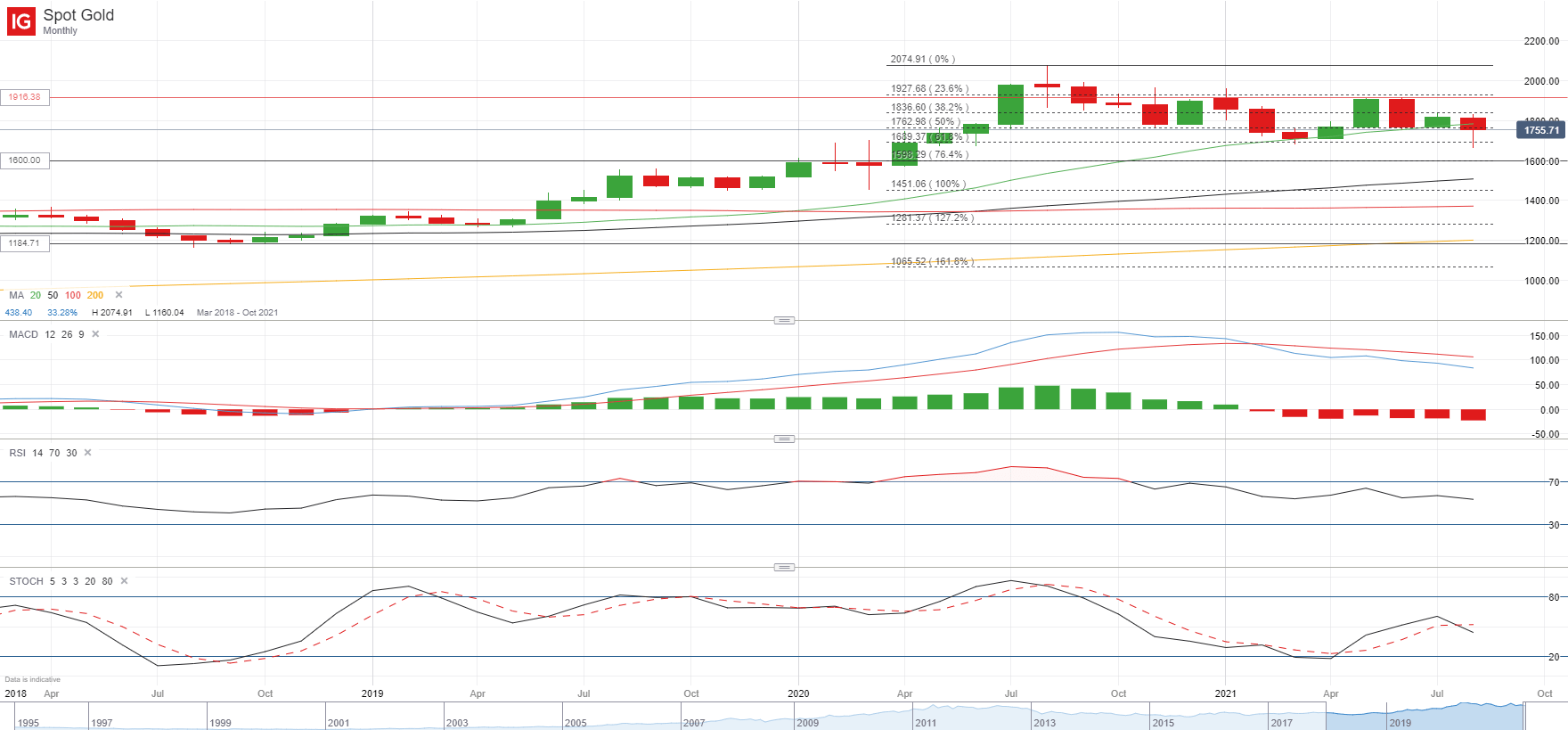Click the 438.40 change value
This screenshot has height=730, width=1568.
tap(19, 313)
